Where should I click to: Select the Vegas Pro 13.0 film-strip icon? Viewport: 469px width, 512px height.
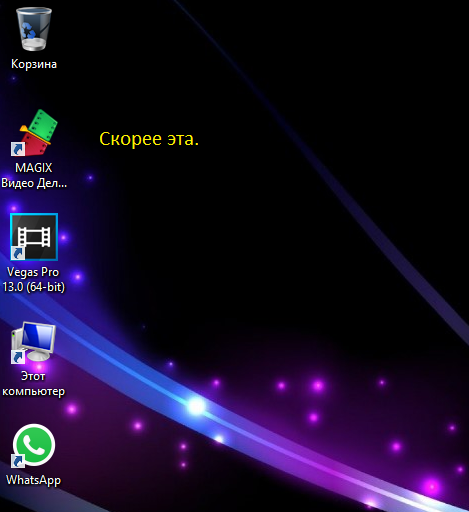(34, 237)
